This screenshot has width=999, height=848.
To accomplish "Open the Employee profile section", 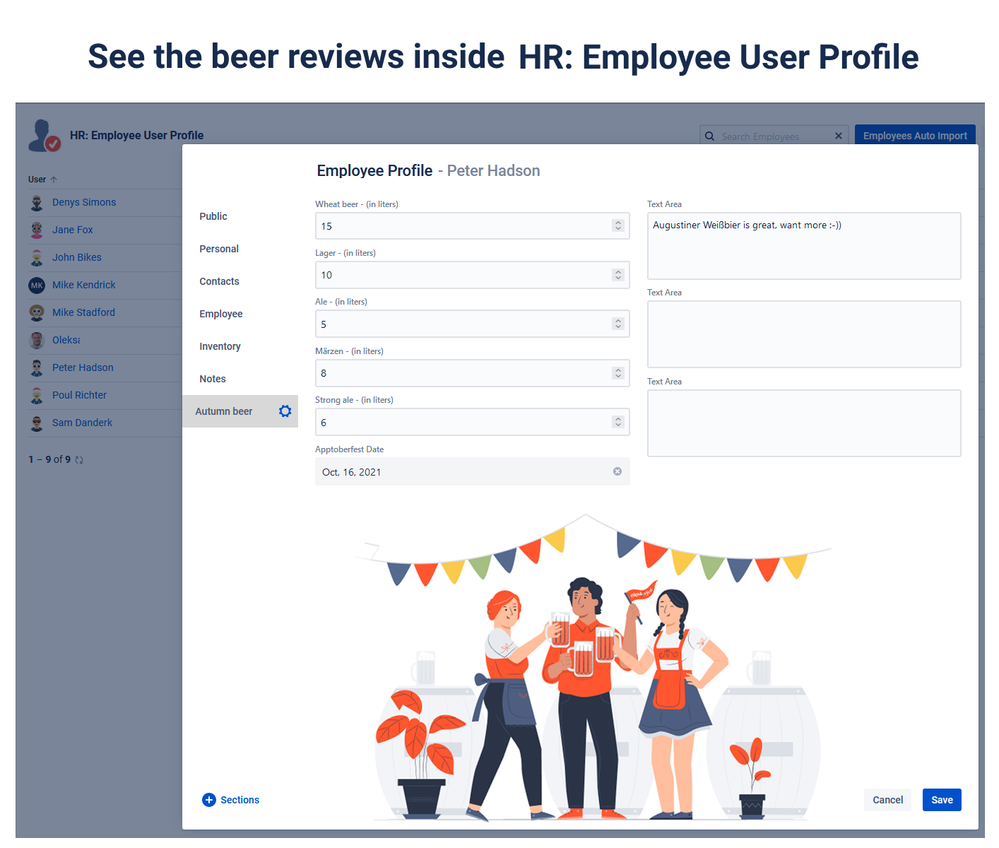I will point(220,313).
